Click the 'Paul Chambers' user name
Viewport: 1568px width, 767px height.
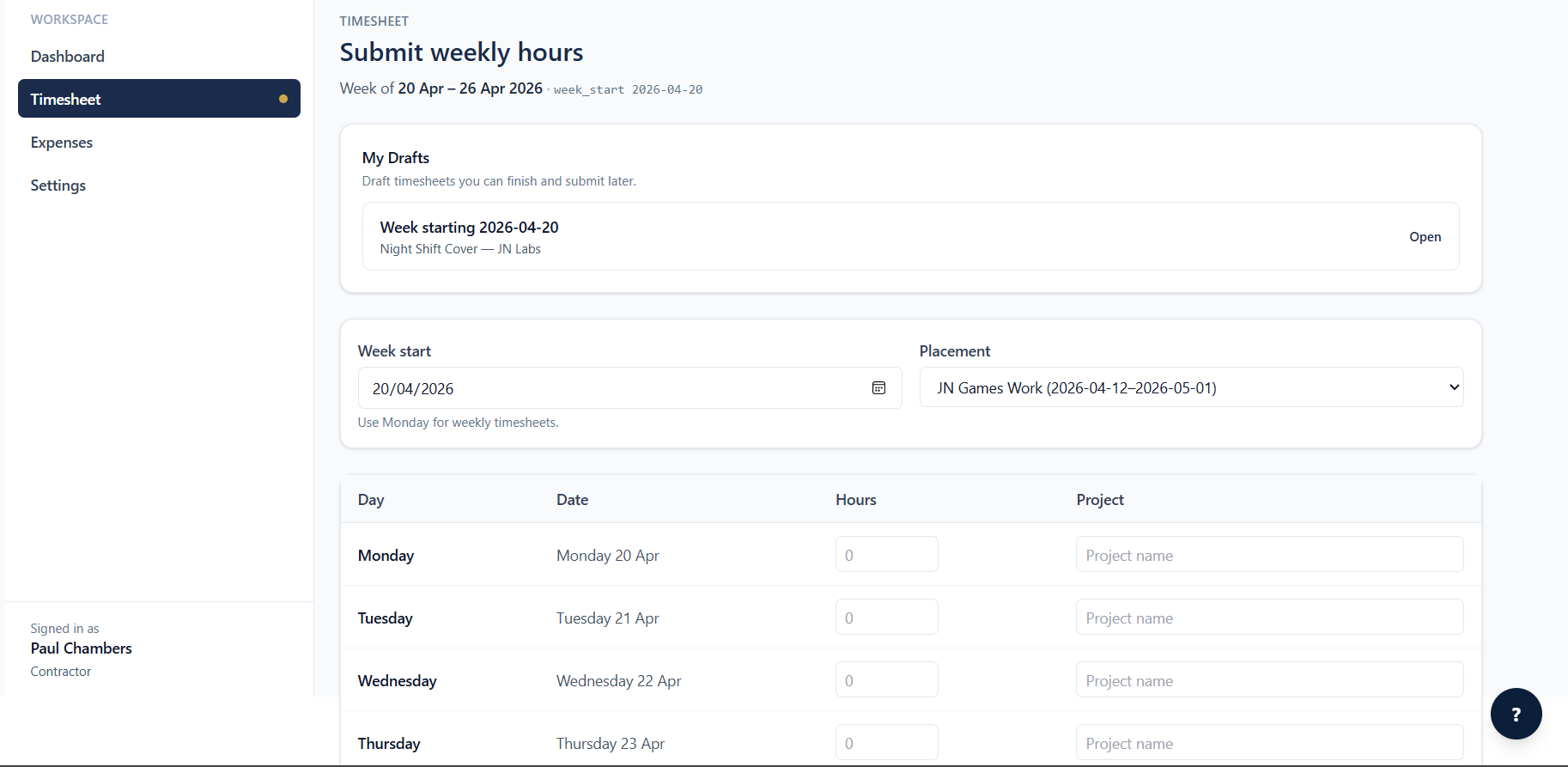click(x=82, y=648)
